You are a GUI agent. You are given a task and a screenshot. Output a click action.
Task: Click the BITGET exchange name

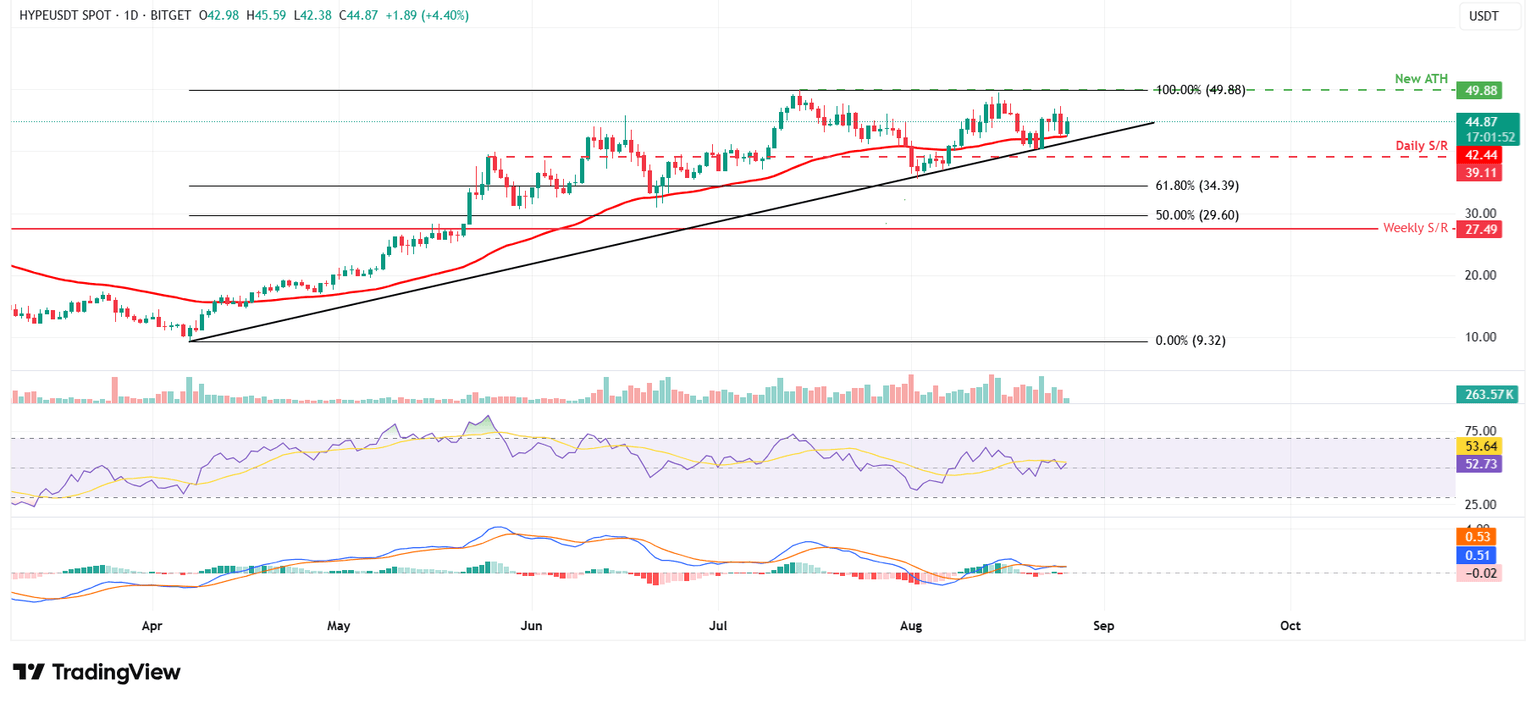(x=169, y=16)
